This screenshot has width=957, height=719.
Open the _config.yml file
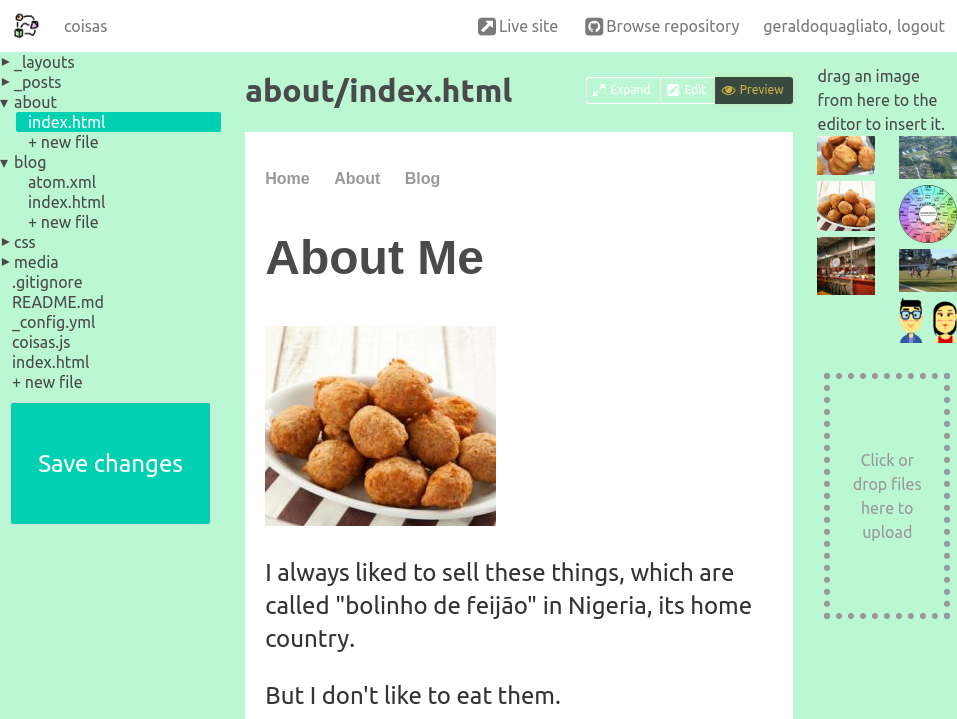pos(53,322)
